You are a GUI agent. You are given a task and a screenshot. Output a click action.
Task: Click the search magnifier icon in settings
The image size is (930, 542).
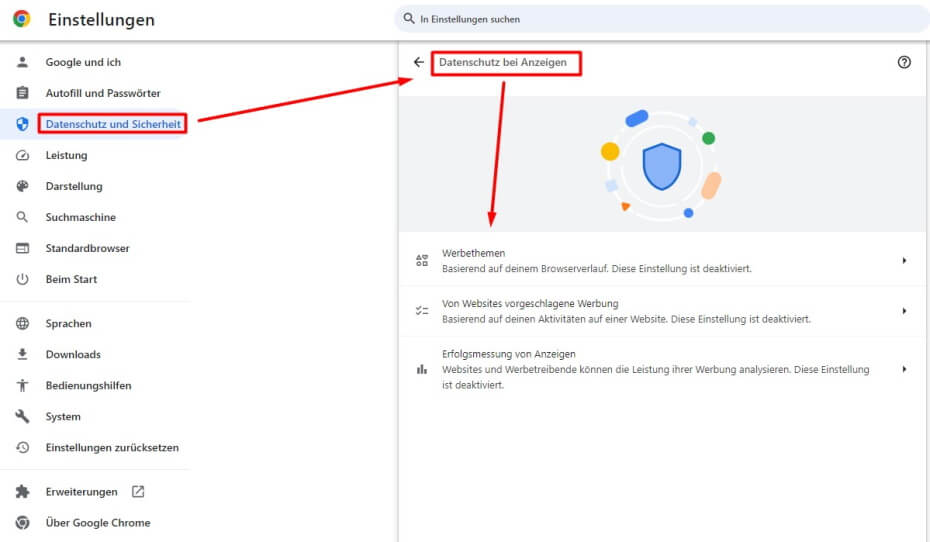coord(409,18)
